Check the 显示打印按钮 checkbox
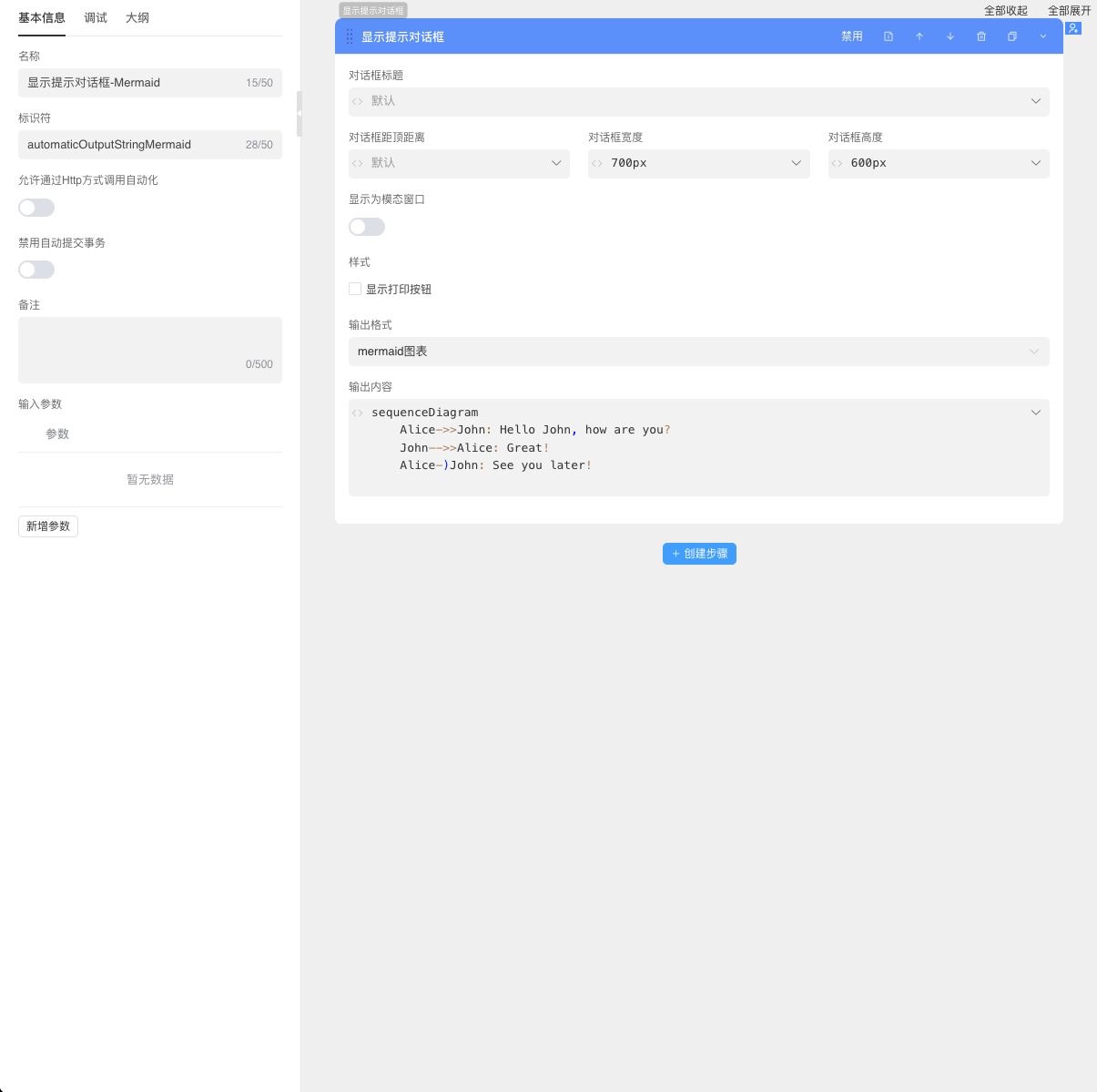 click(355, 289)
